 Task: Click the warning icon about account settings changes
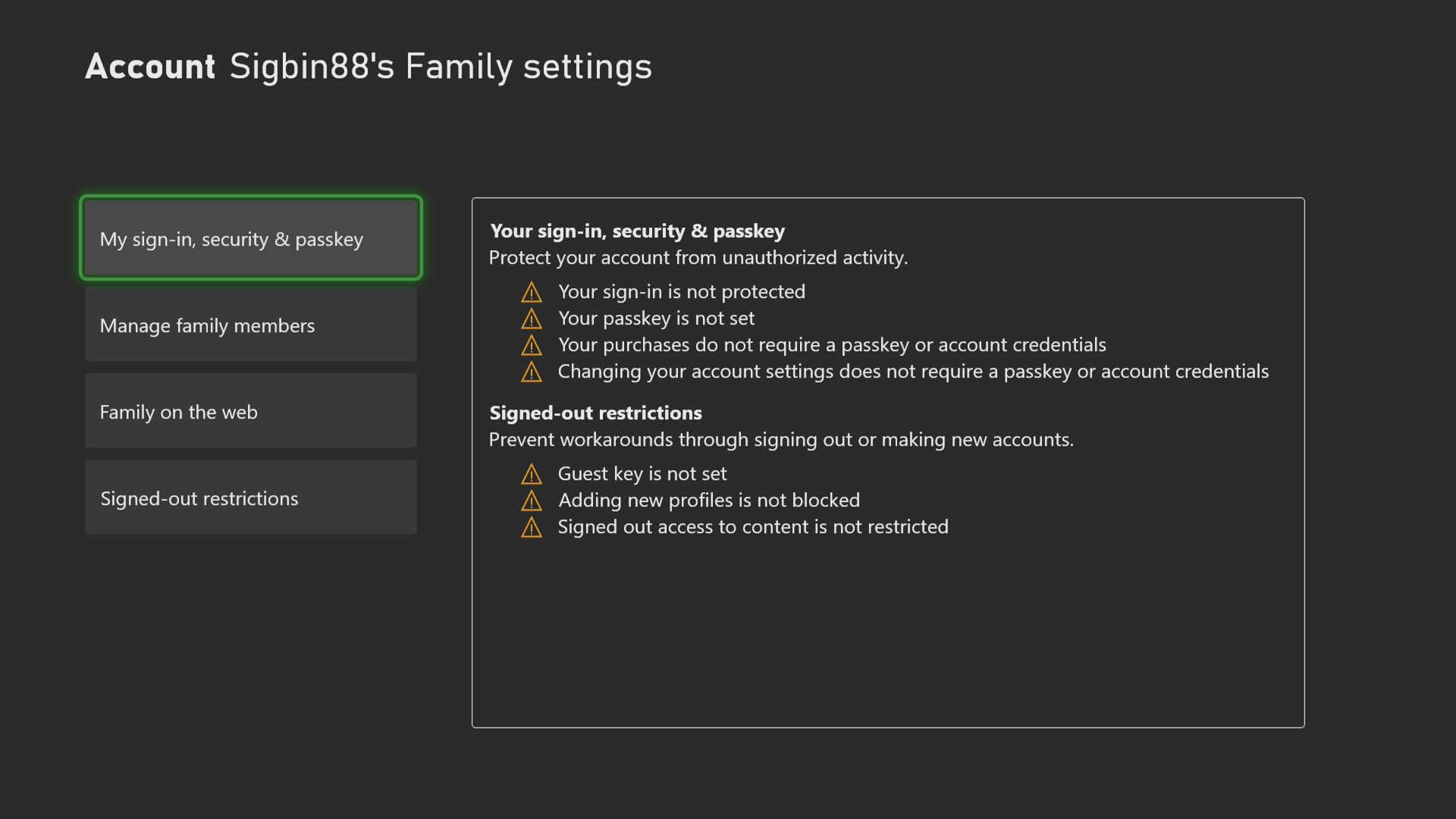(532, 372)
